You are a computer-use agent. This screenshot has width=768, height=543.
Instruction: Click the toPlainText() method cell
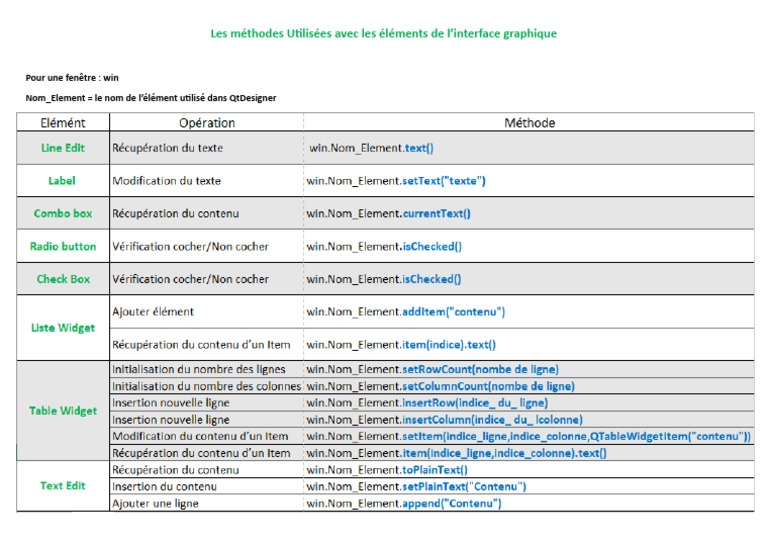coord(387,470)
